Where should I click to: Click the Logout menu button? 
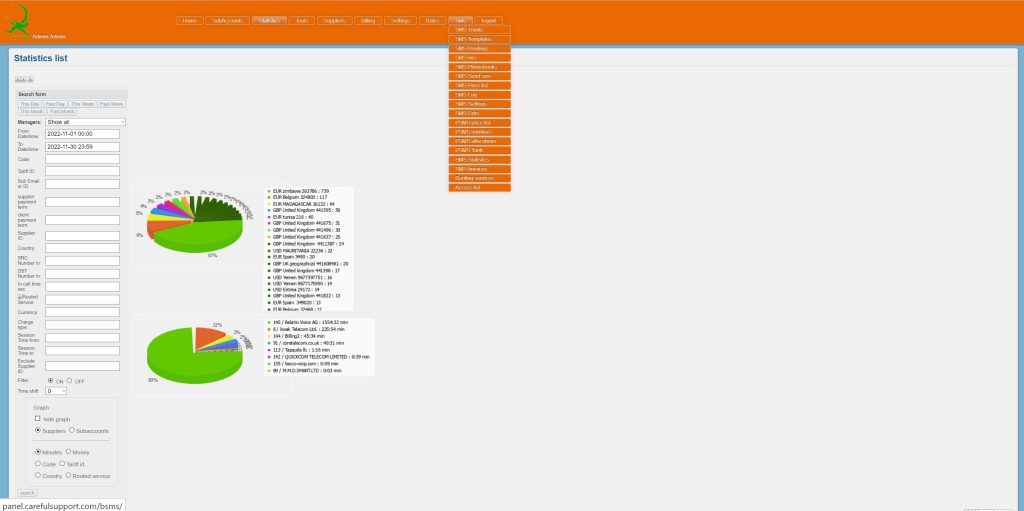488,20
